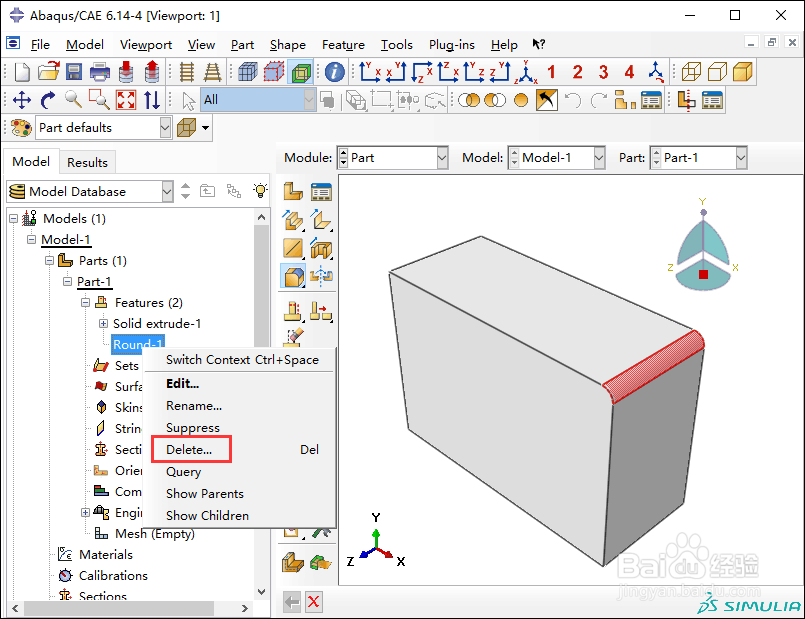Open a model database file icon

click(x=49, y=72)
